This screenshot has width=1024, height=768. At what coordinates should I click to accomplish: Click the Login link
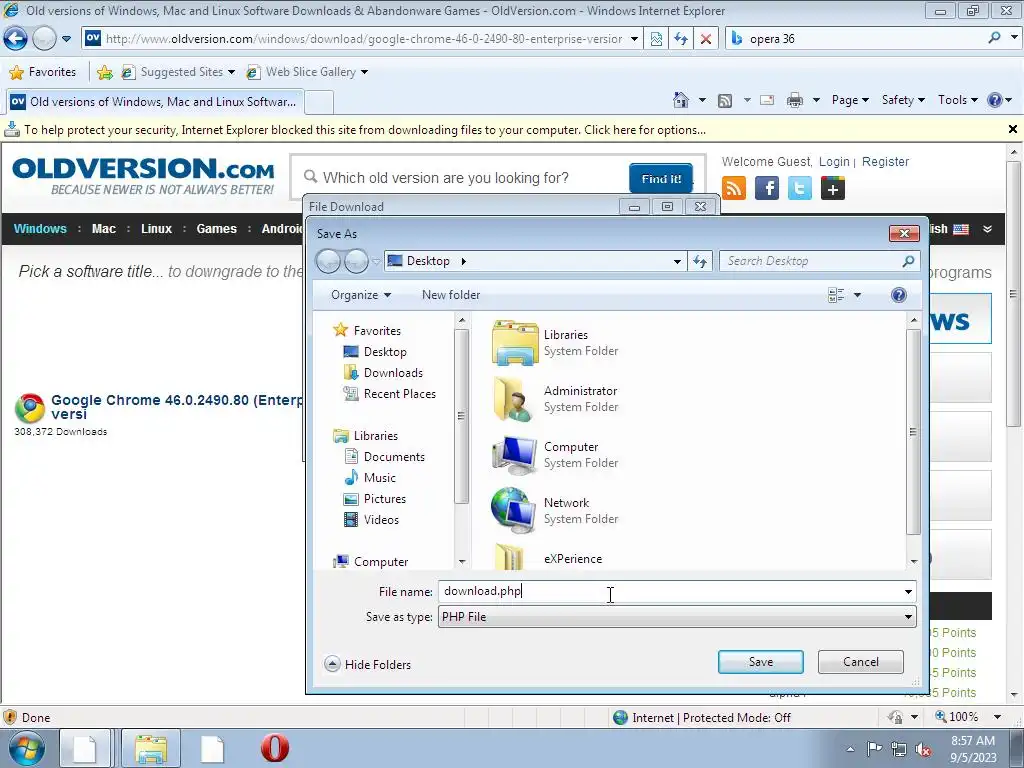[x=834, y=161]
